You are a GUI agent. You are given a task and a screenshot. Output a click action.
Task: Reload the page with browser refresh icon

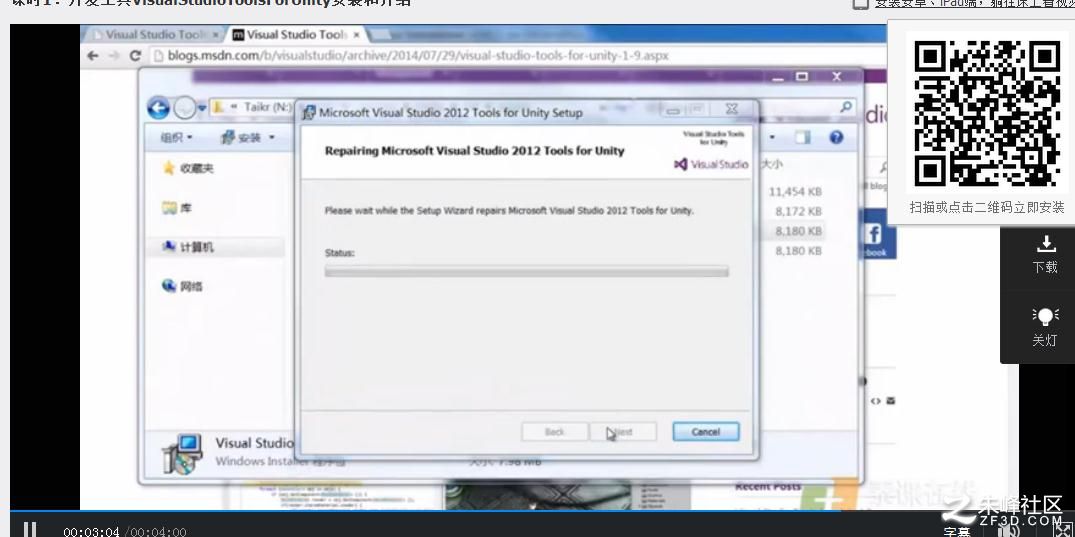click(x=135, y=56)
